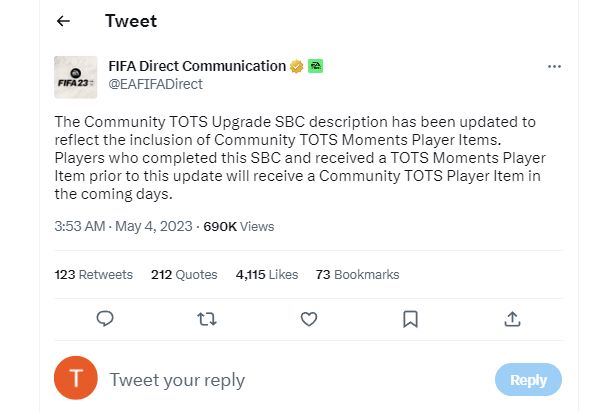Click the blue Reply button
This screenshot has width=602, height=412.
[528, 380]
